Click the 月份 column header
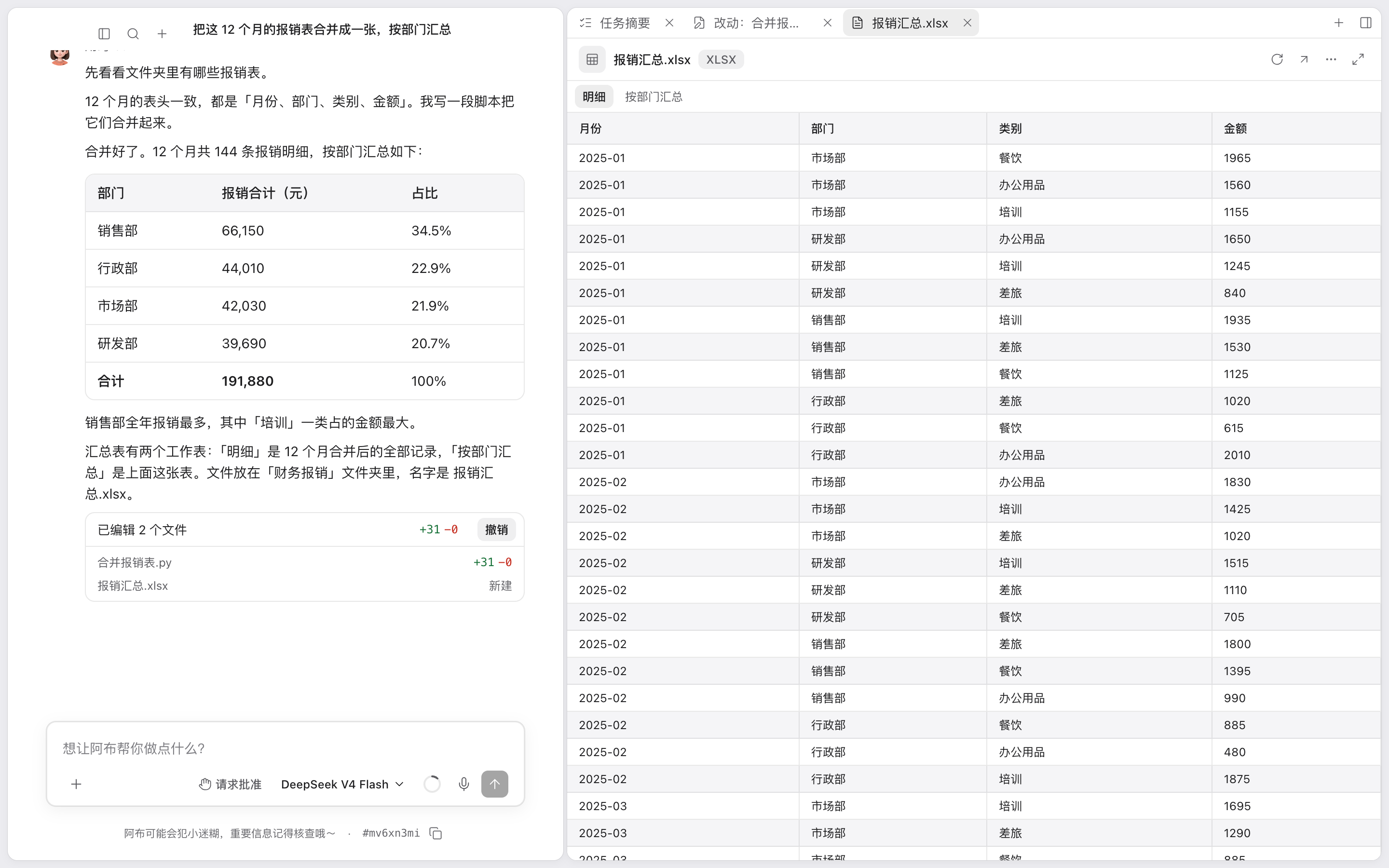1389x868 pixels. [x=683, y=129]
